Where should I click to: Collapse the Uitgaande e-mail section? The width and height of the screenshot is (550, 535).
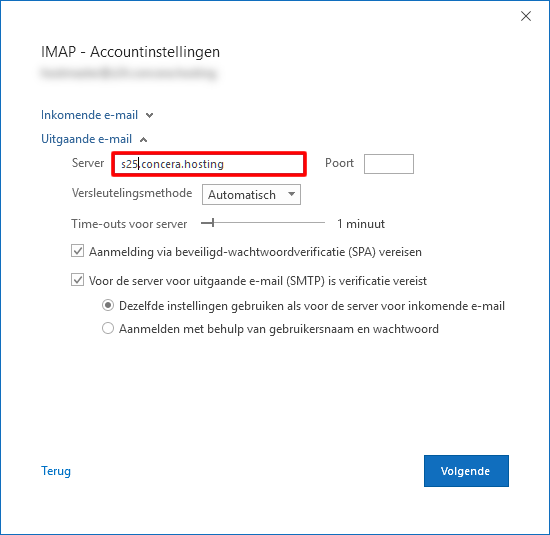94,139
